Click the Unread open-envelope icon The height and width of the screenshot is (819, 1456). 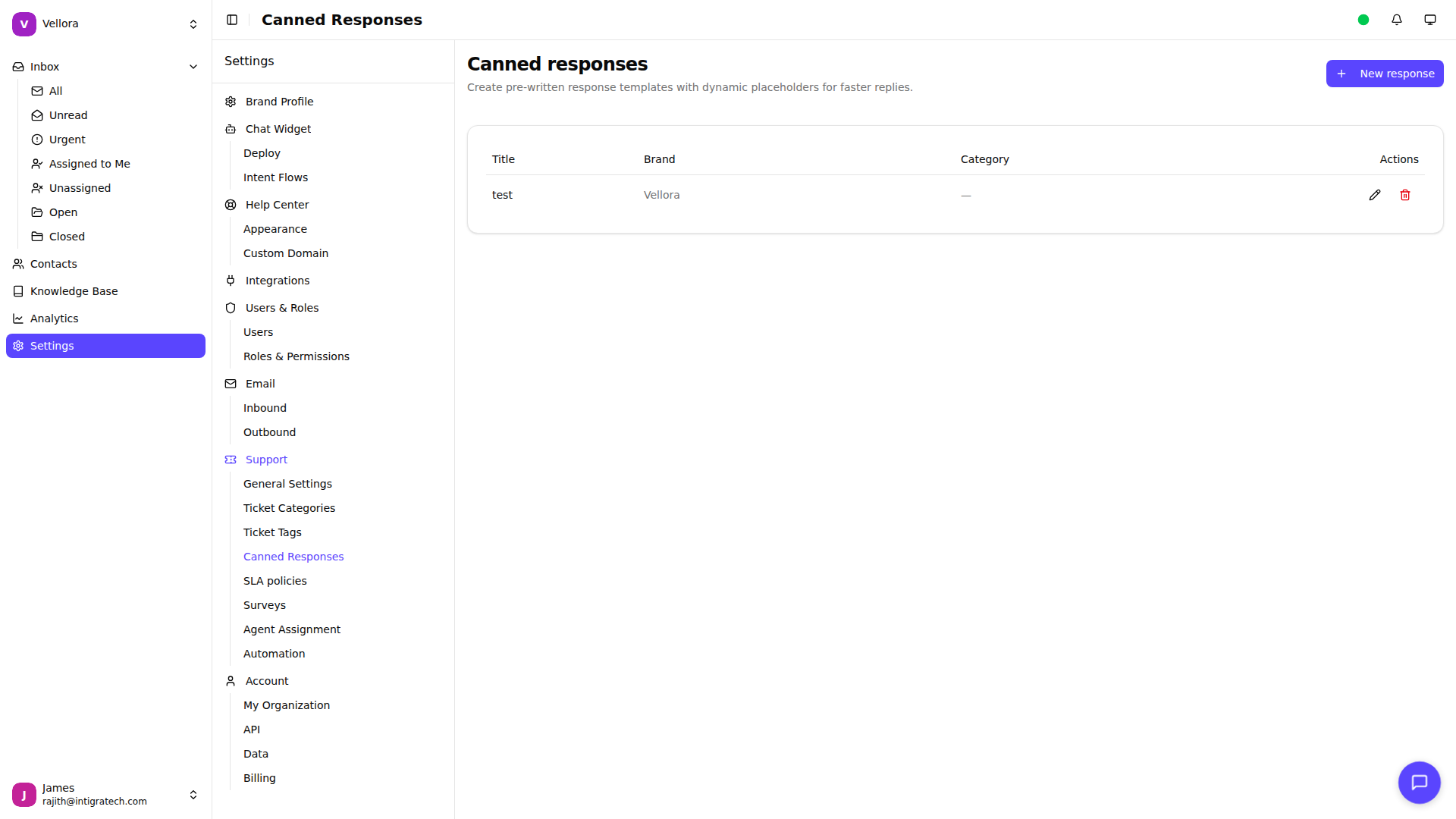click(x=37, y=115)
